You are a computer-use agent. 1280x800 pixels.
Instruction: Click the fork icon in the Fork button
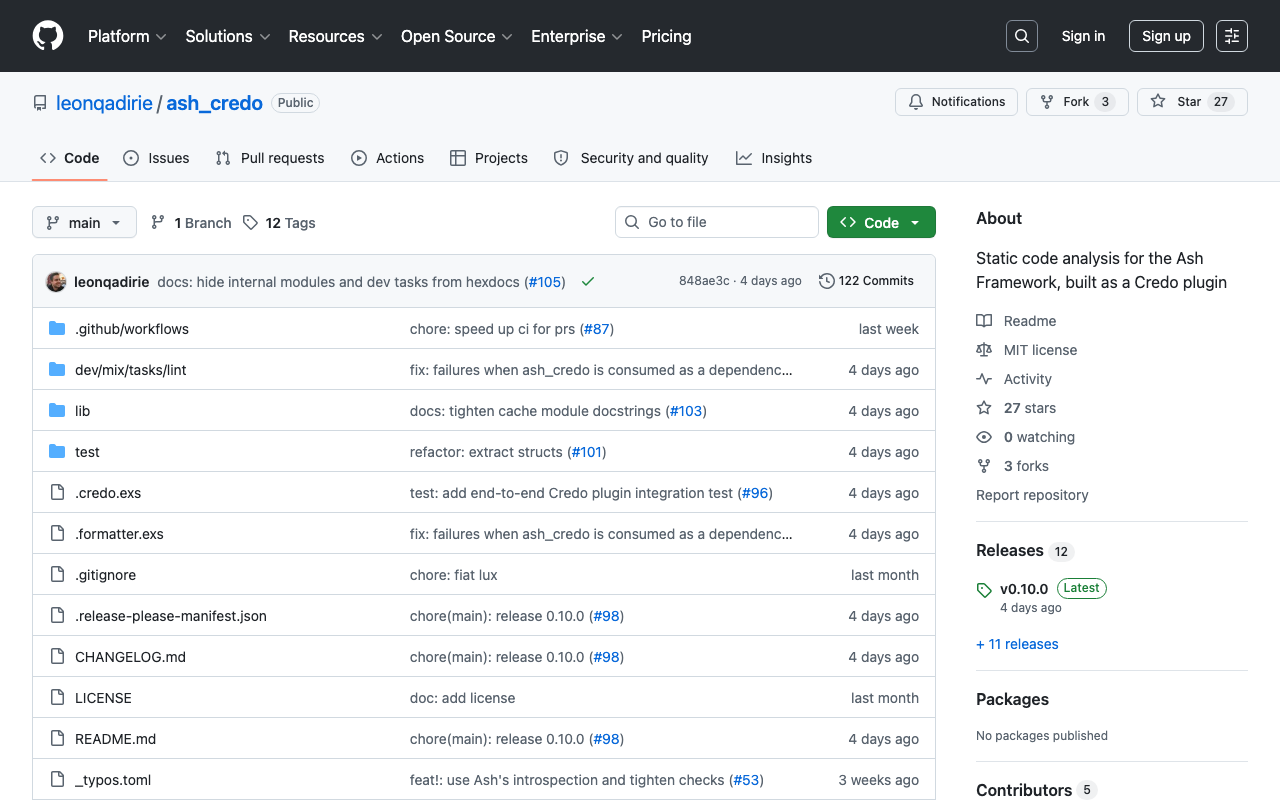(x=1047, y=102)
